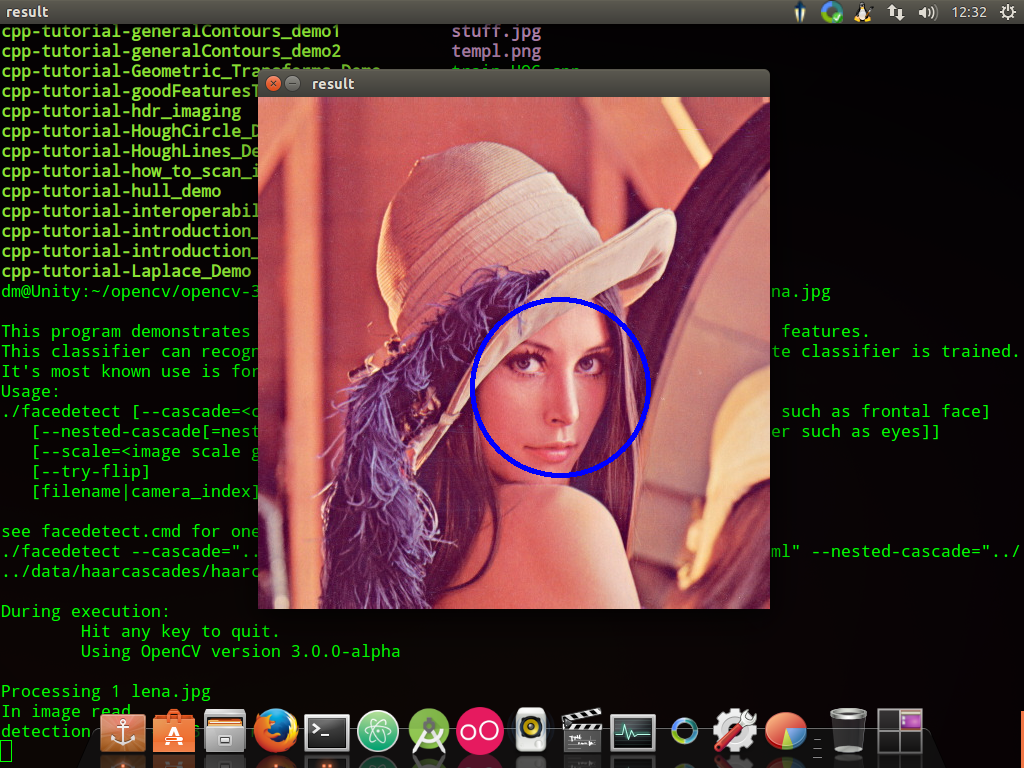
Task: Launch the pie chart disk usage app
Action: pyautogui.click(x=786, y=731)
